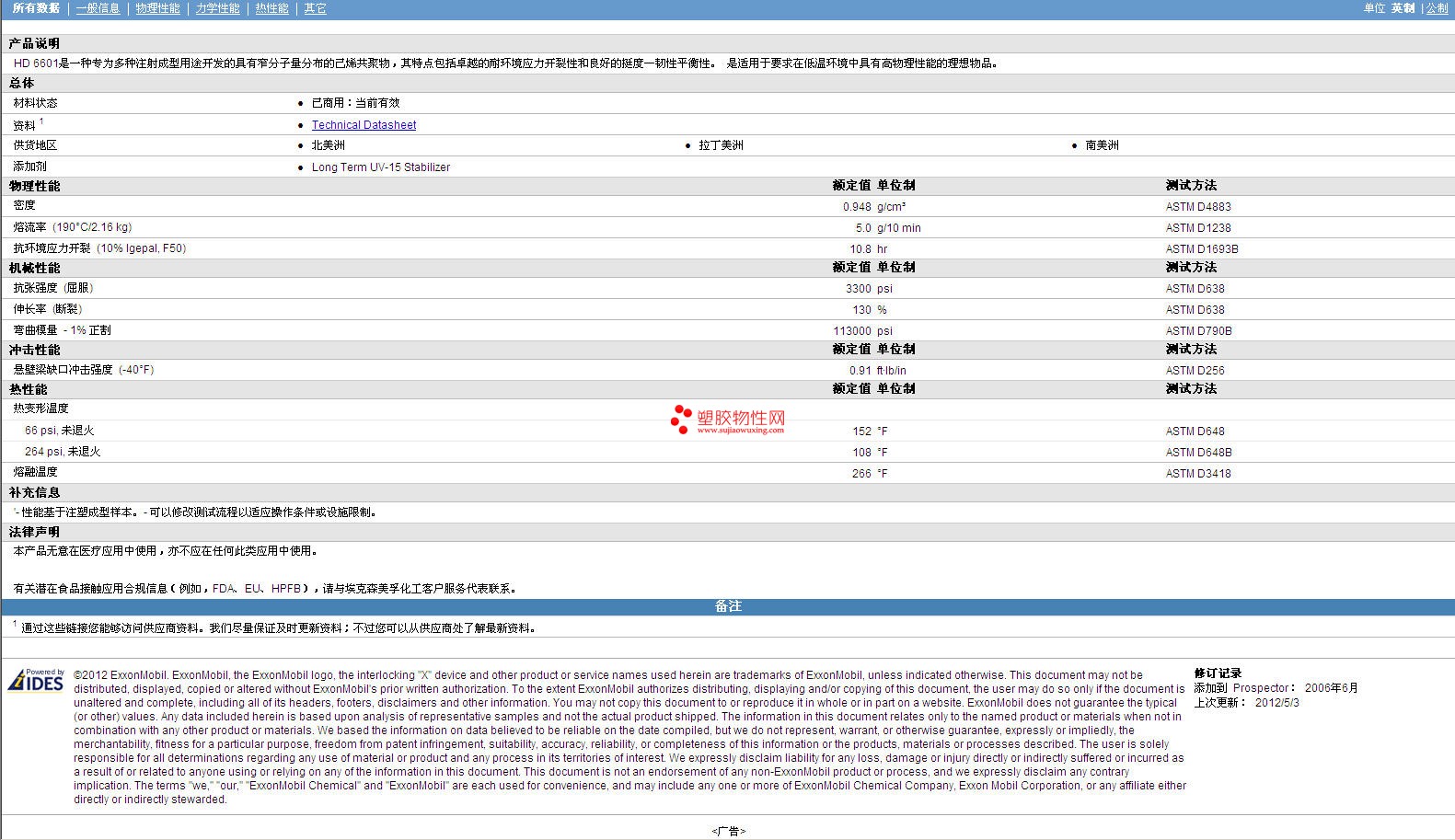Click the 北美洲 availability entry

(x=329, y=145)
